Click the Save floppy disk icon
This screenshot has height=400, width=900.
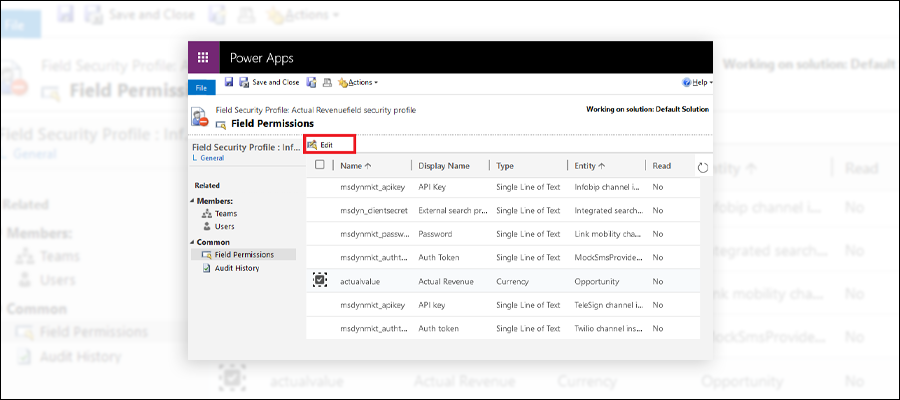pos(229,82)
